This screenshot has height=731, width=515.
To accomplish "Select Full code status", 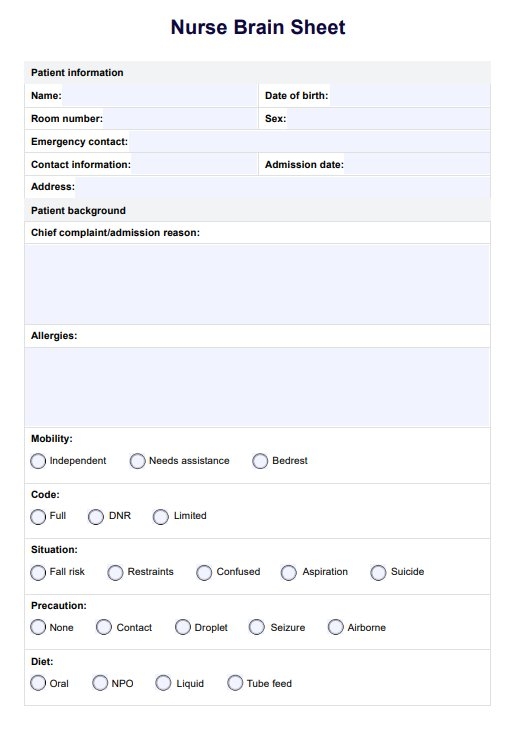I will click(38, 517).
